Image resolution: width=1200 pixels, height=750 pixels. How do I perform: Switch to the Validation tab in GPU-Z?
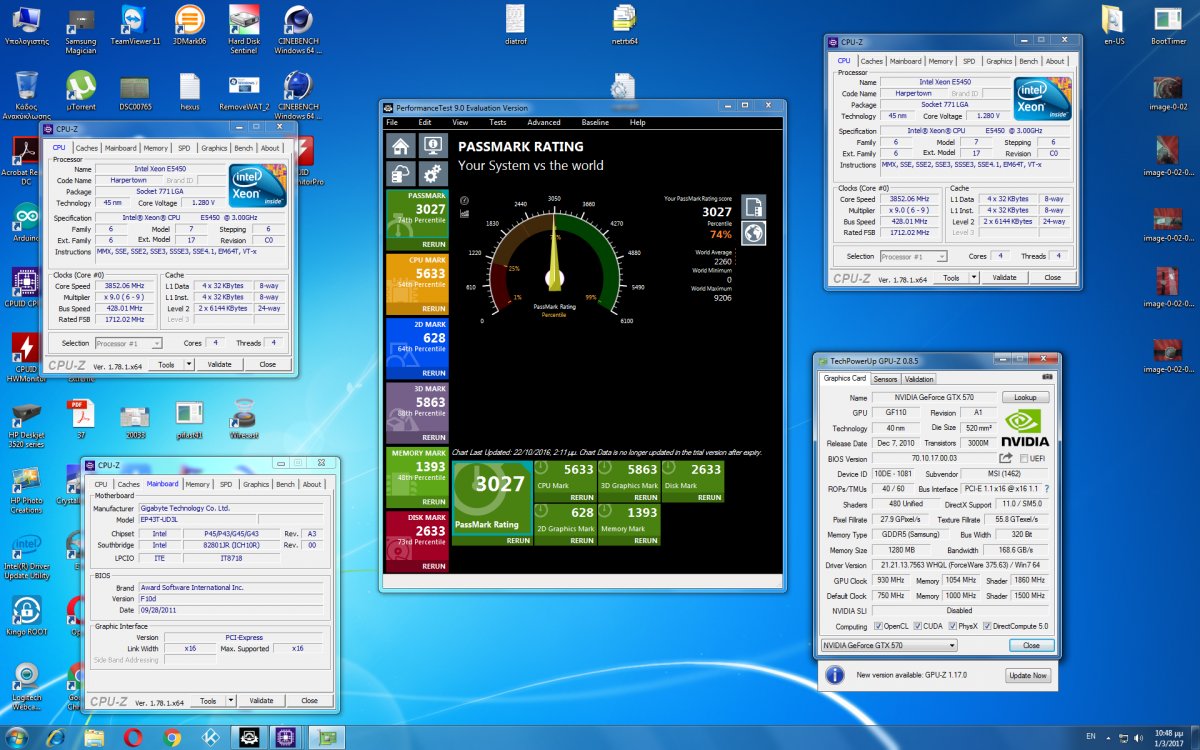pyautogui.click(x=919, y=379)
